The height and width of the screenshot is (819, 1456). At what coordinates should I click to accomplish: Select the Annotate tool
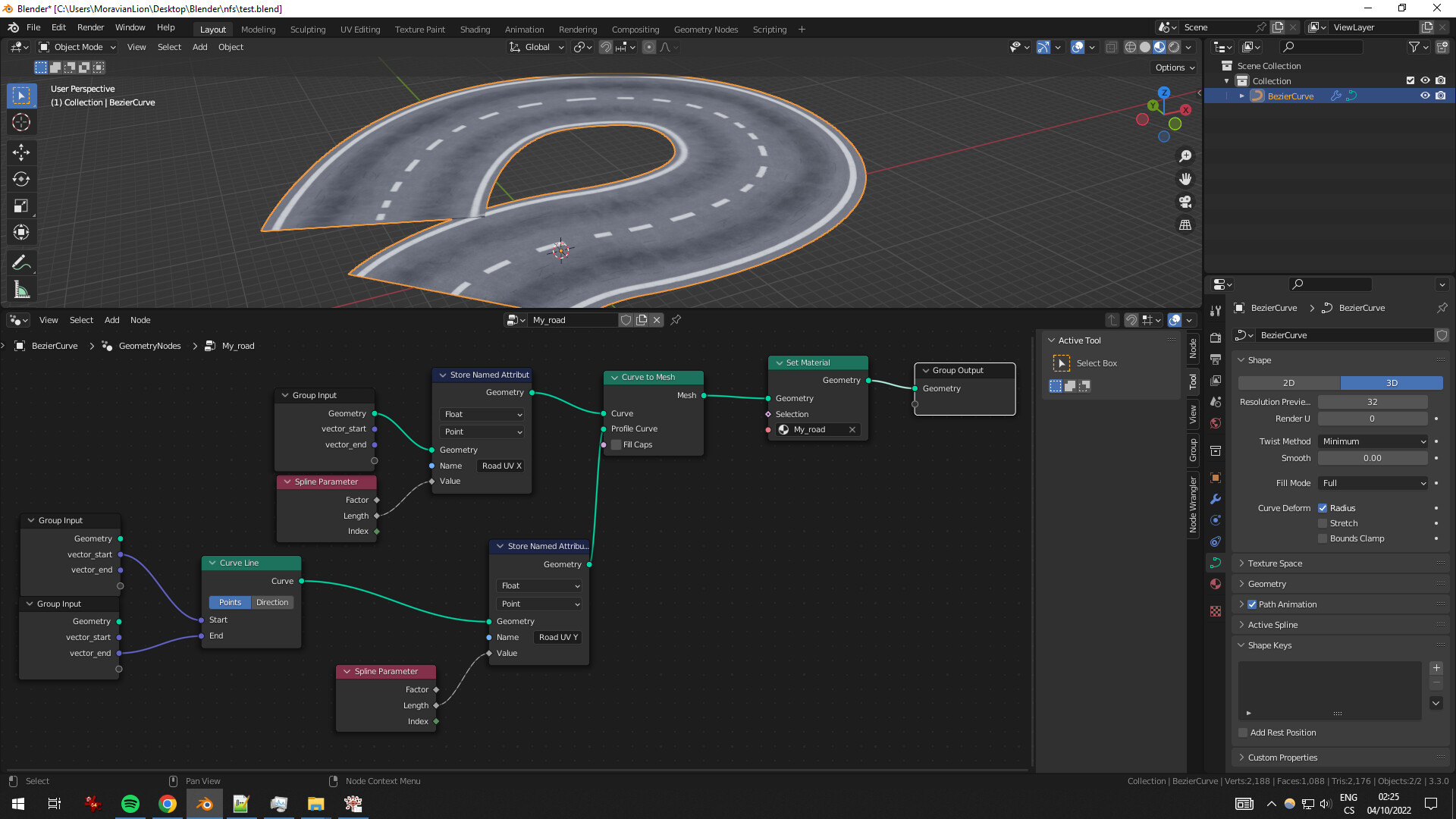click(x=21, y=262)
